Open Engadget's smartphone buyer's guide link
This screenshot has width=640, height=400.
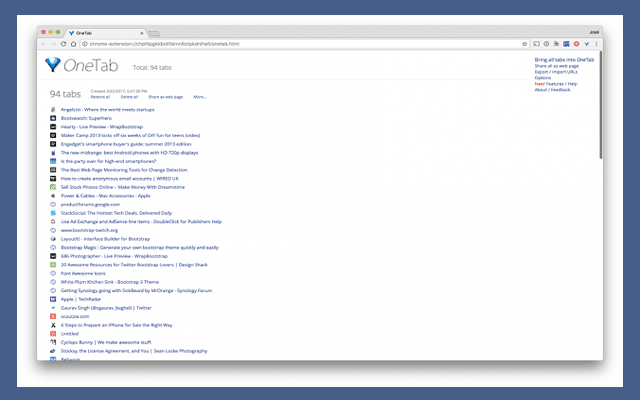(x=126, y=144)
